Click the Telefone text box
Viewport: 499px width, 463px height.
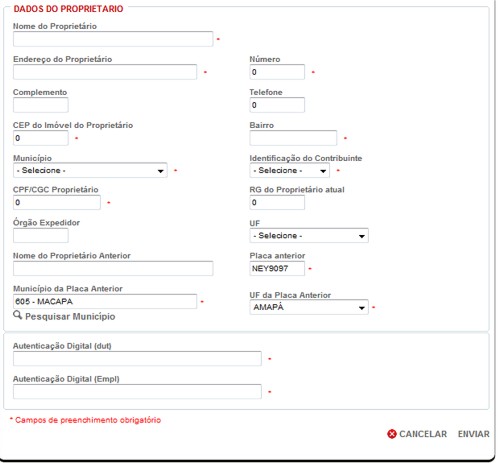coord(277,105)
